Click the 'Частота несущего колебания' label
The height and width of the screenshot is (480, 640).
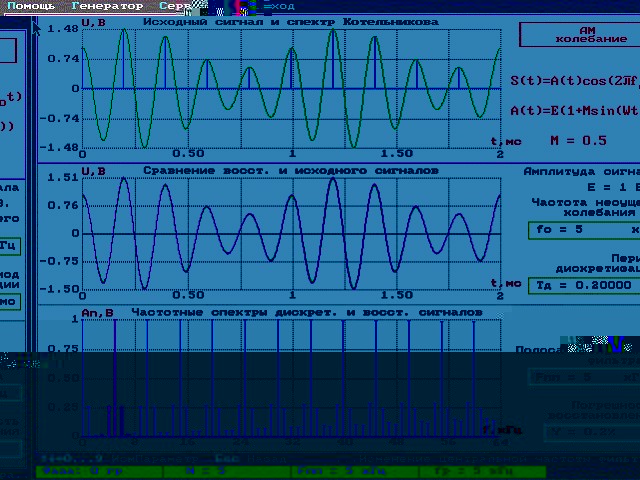pyautogui.click(x=584, y=207)
